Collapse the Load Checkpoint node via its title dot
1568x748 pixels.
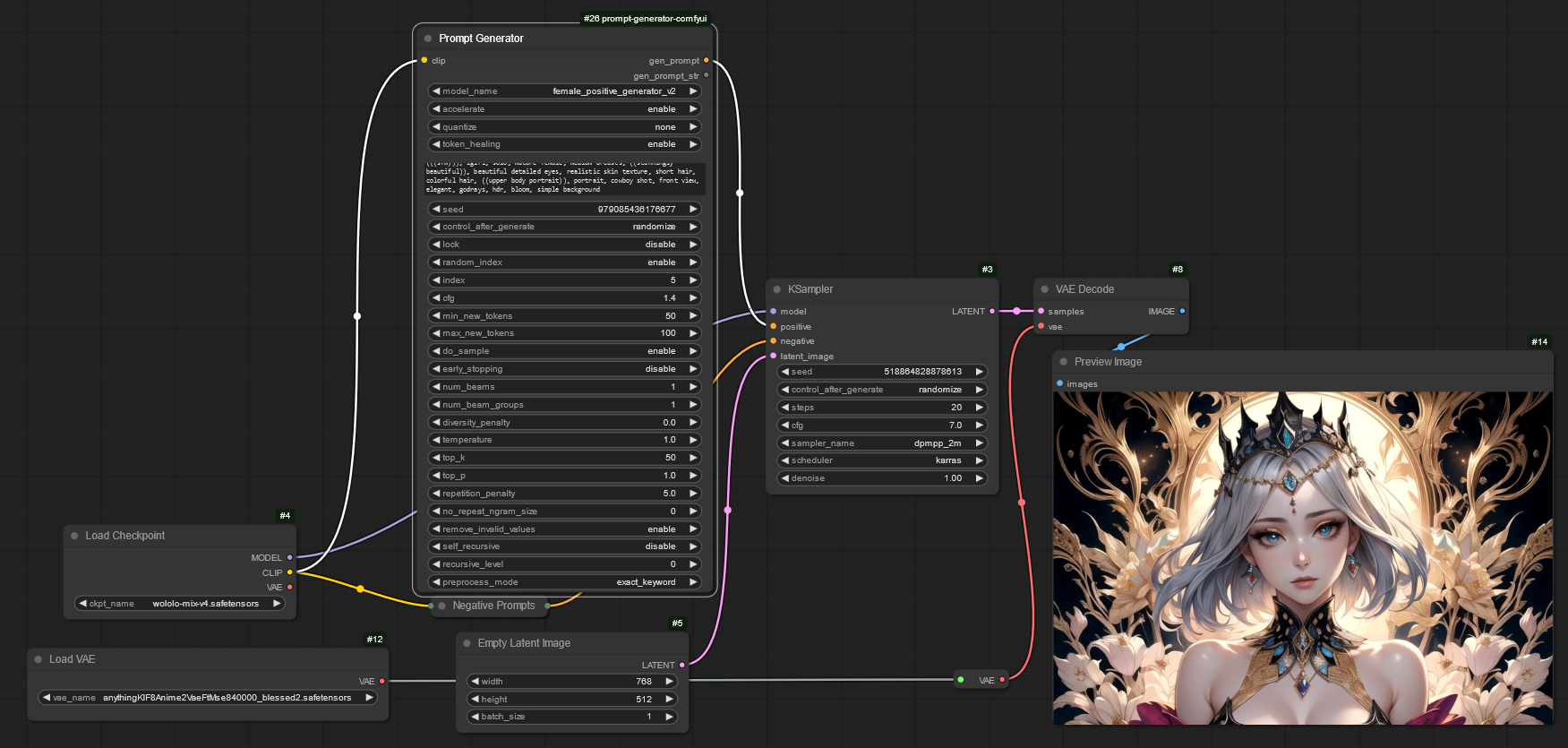74,536
